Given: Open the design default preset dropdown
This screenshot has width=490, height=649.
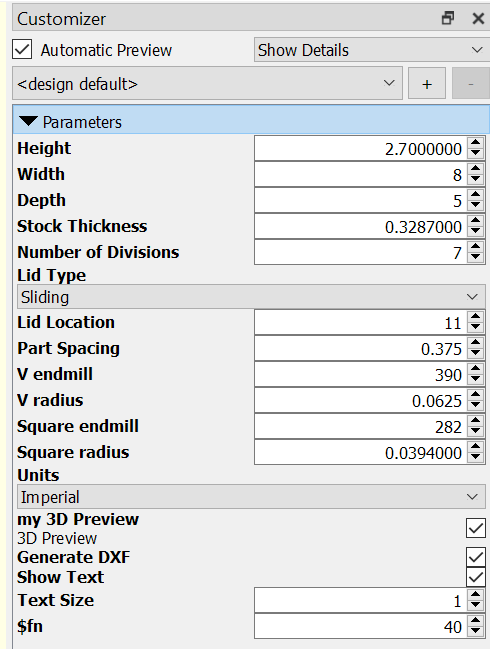Looking at the screenshot, I should pyautogui.click(x=207, y=84).
